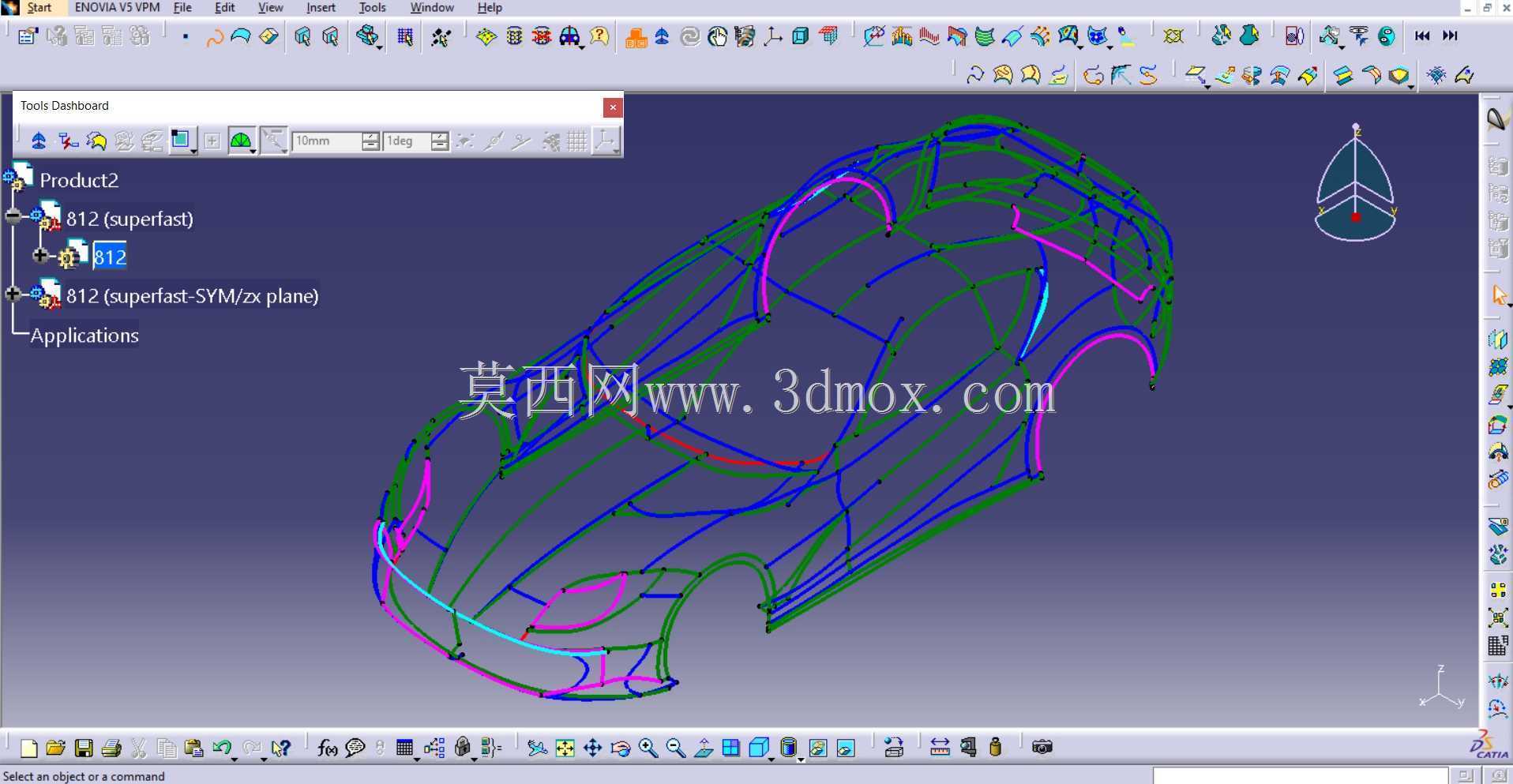Click the next step arrow icon
The width and height of the screenshot is (1513, 784).
coord(1450,36)
